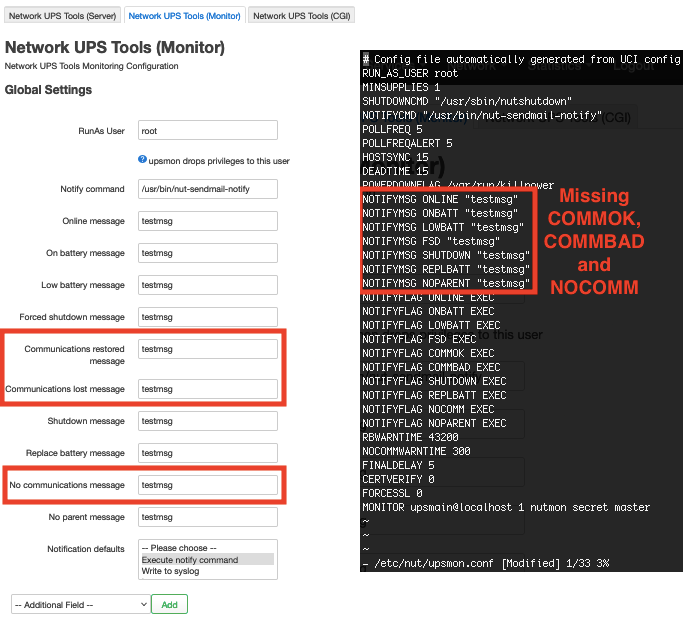Image resolution: width=683 pixels, height=621 pixels.
Task: Click the green Add button
Action: (169, 604)
